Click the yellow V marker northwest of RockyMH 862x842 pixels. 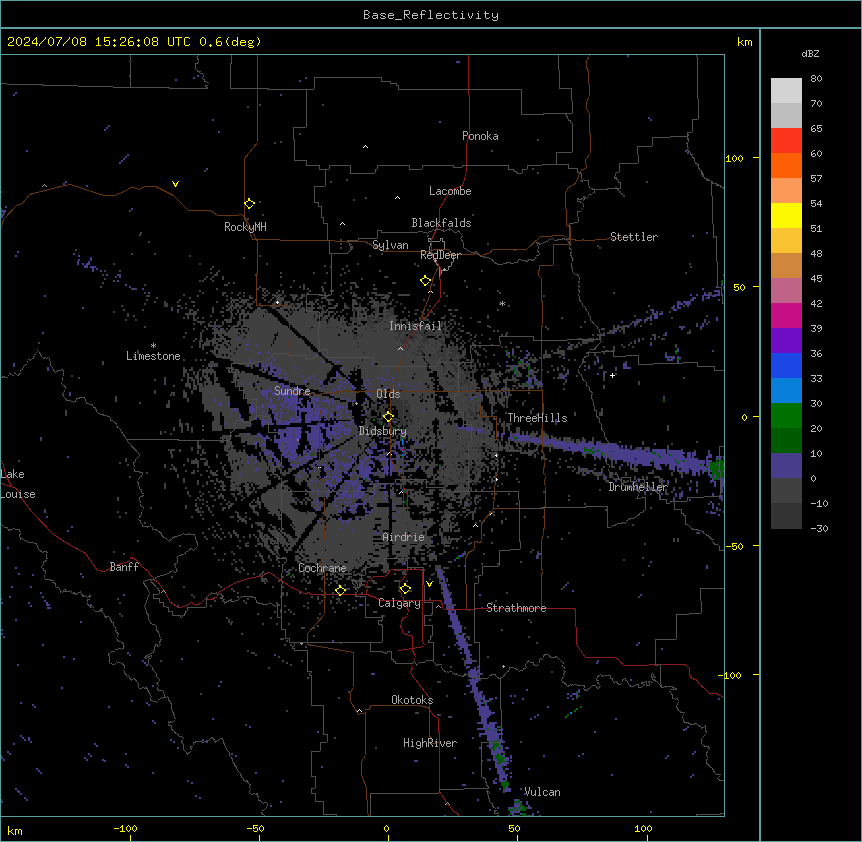[x=175, y=184]
